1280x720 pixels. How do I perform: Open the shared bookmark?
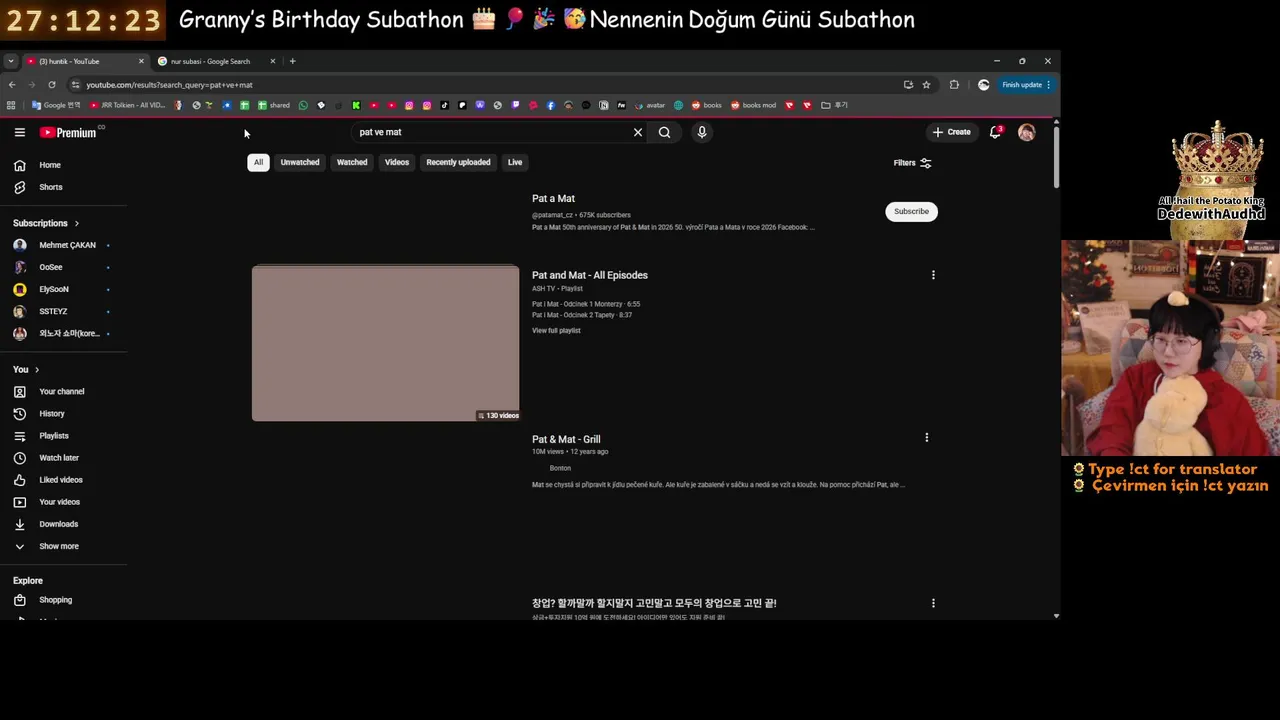pos(274,105)
